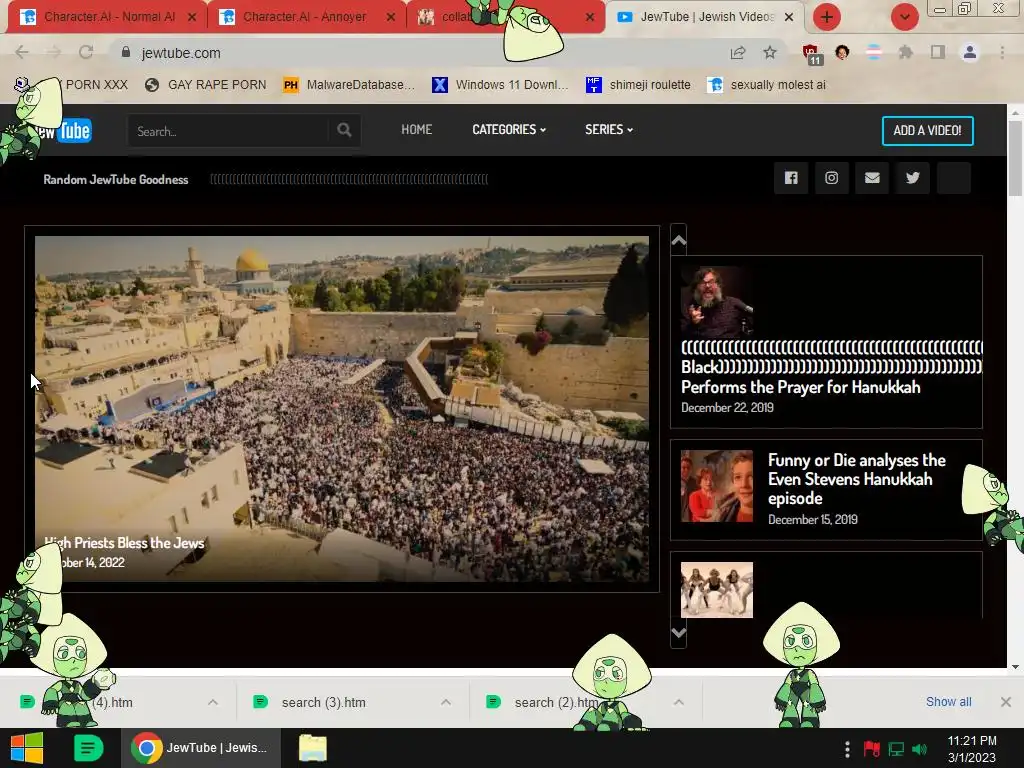
Task: Open the search (3).htm download item
Action: point(323,702)
